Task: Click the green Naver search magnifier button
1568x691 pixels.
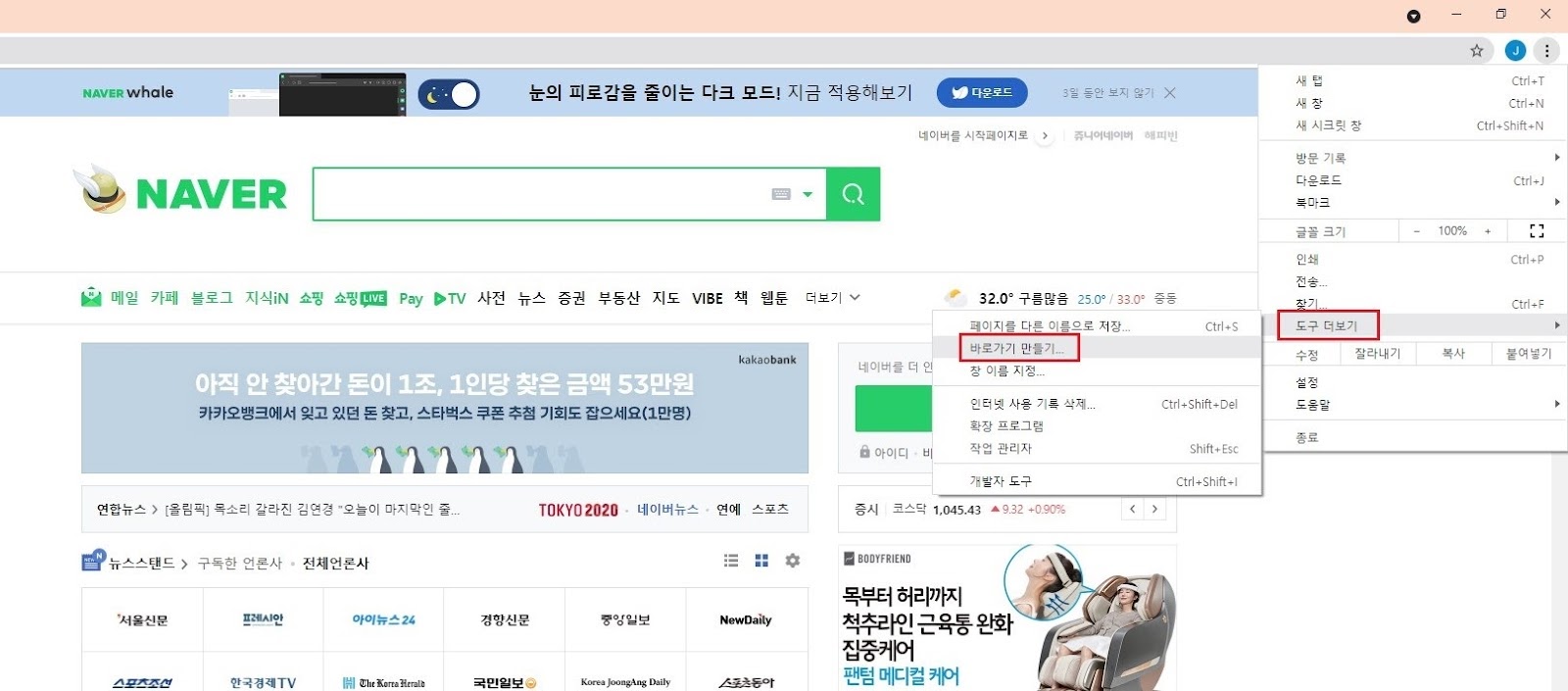Action: [853, 194]
